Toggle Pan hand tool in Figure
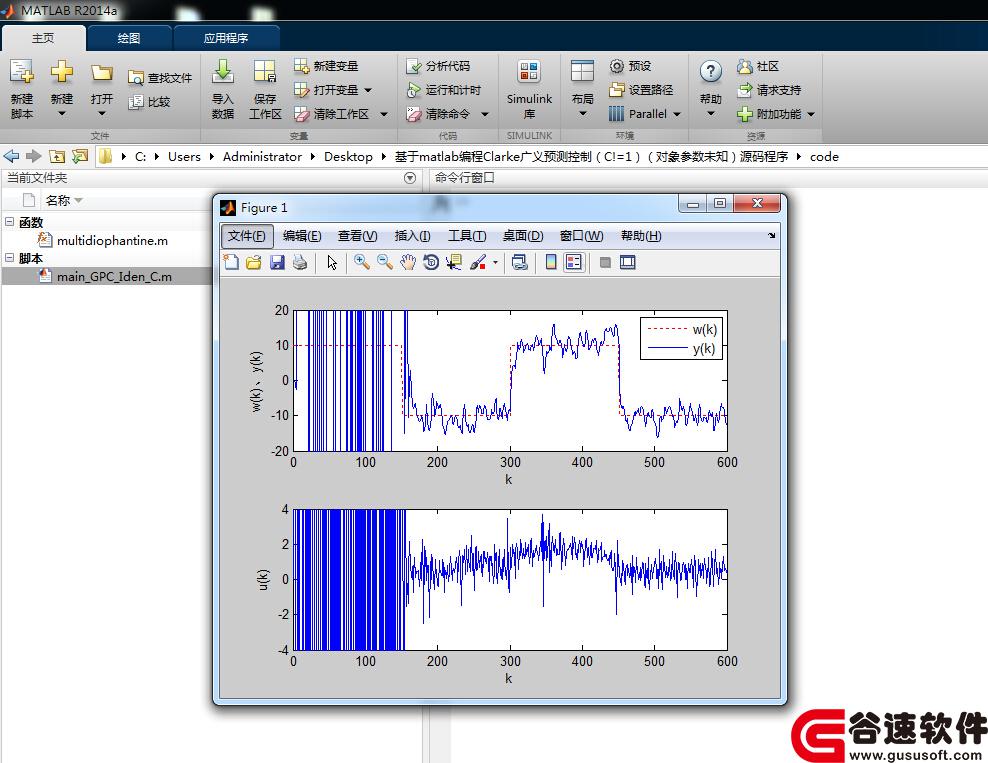The height and width of the screenshot is (763, 988). click(x=408, y=262)
